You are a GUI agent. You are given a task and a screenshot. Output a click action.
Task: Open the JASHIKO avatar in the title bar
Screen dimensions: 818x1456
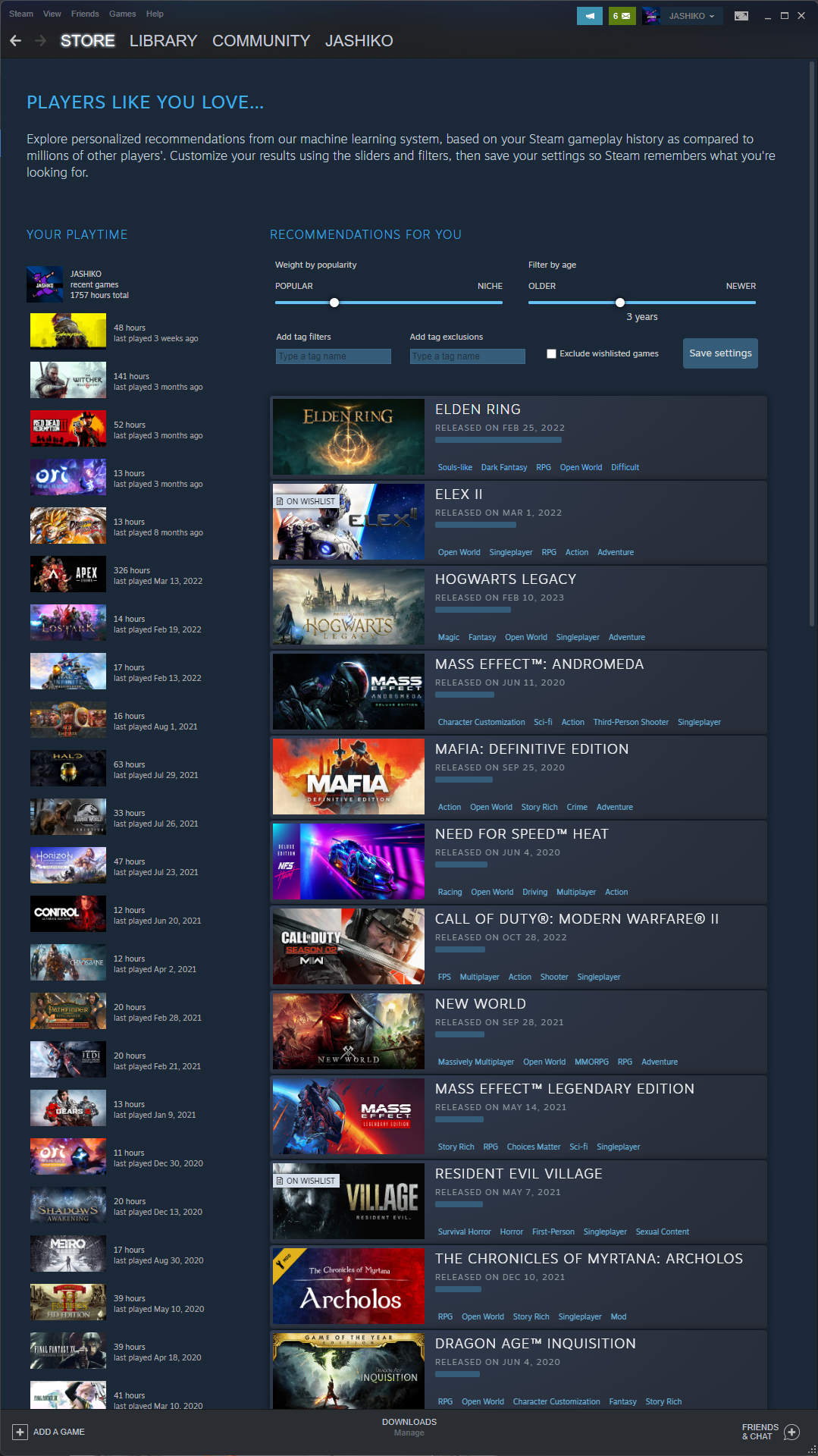(651, 16)
